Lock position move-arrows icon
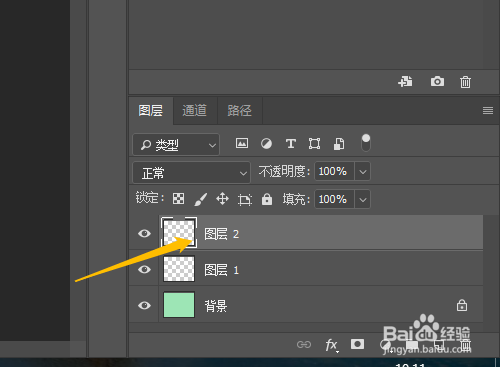 click(x=222, y=199)
